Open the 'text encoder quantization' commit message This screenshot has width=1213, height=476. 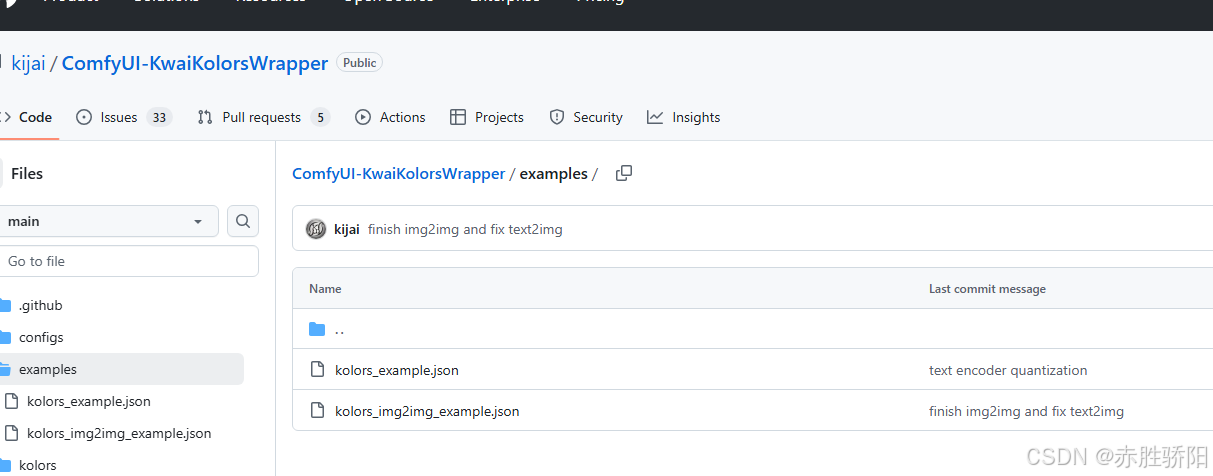click(x=1008, y=370)
